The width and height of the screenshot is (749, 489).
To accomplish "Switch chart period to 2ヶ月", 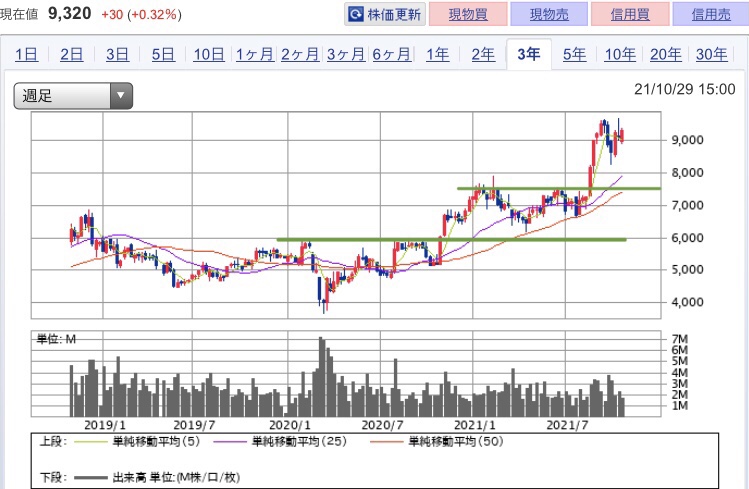I will (300, 54).
